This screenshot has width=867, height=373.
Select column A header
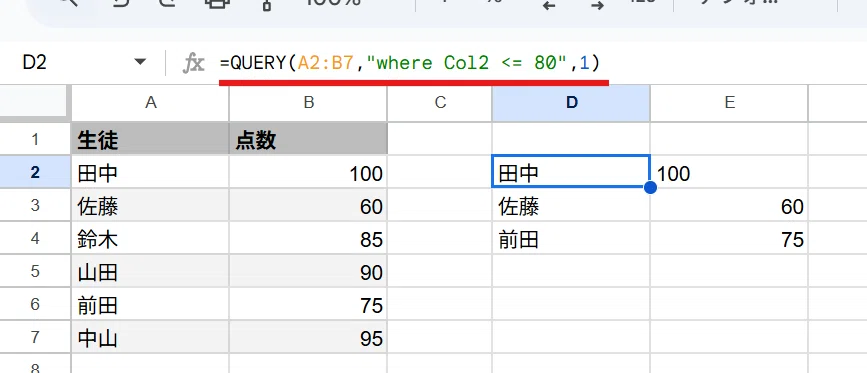[x=150, y=102]
